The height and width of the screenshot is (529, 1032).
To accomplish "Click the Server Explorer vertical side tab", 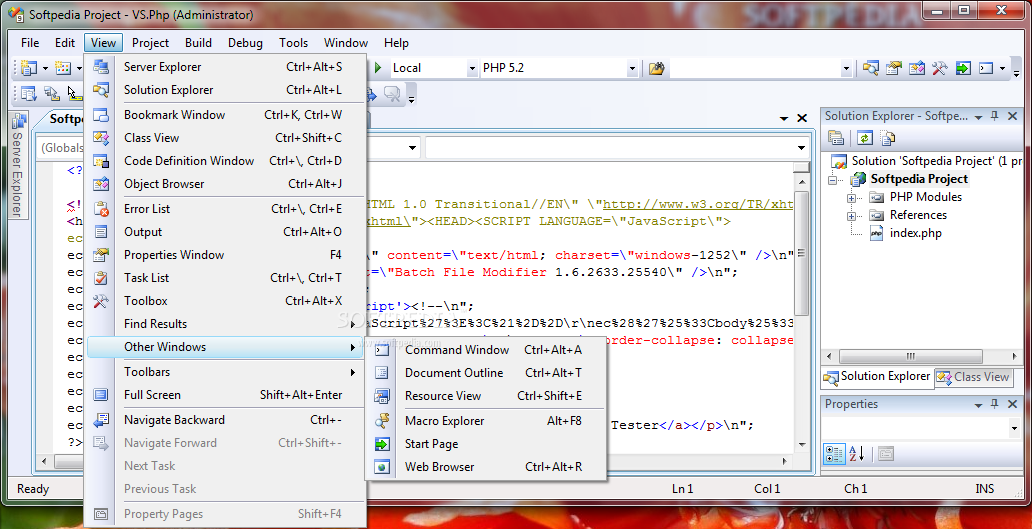I will pyautogui.click(x=18, y=165).
